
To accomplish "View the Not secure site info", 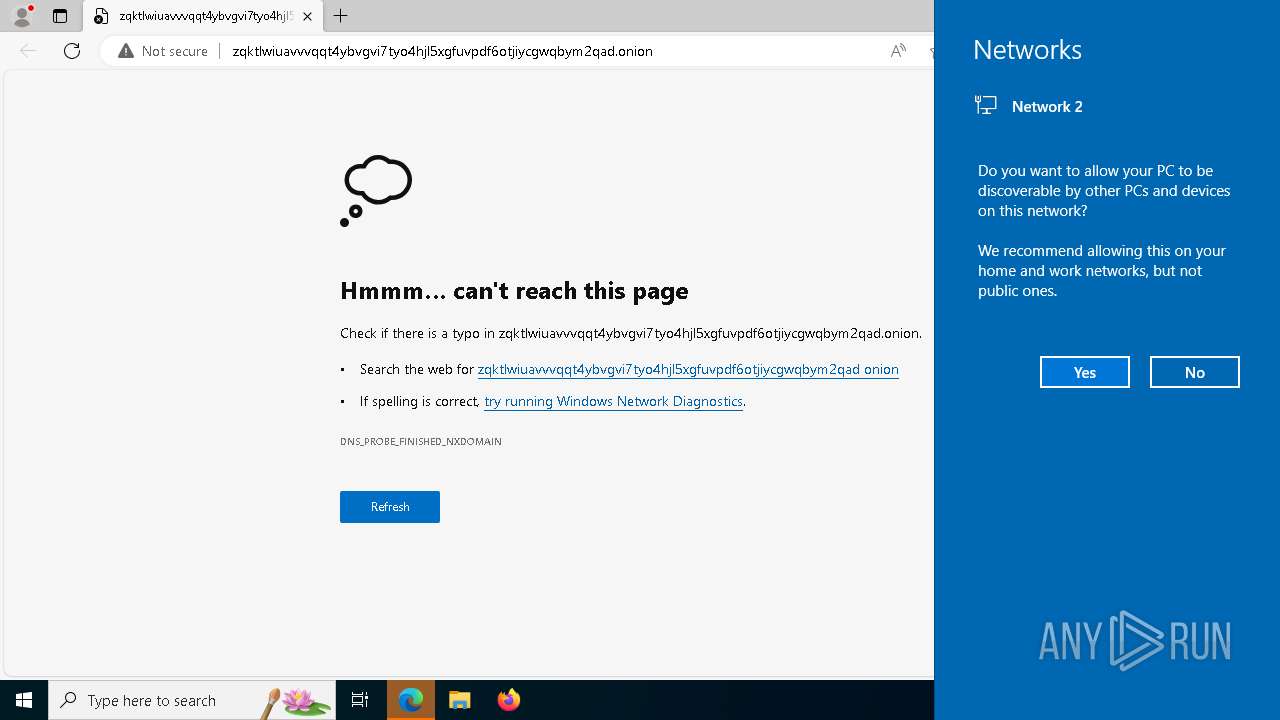I will click(x=163, y=51).
